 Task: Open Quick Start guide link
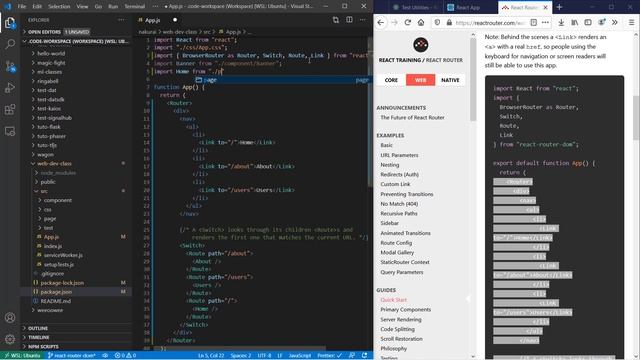coord(393,300)
